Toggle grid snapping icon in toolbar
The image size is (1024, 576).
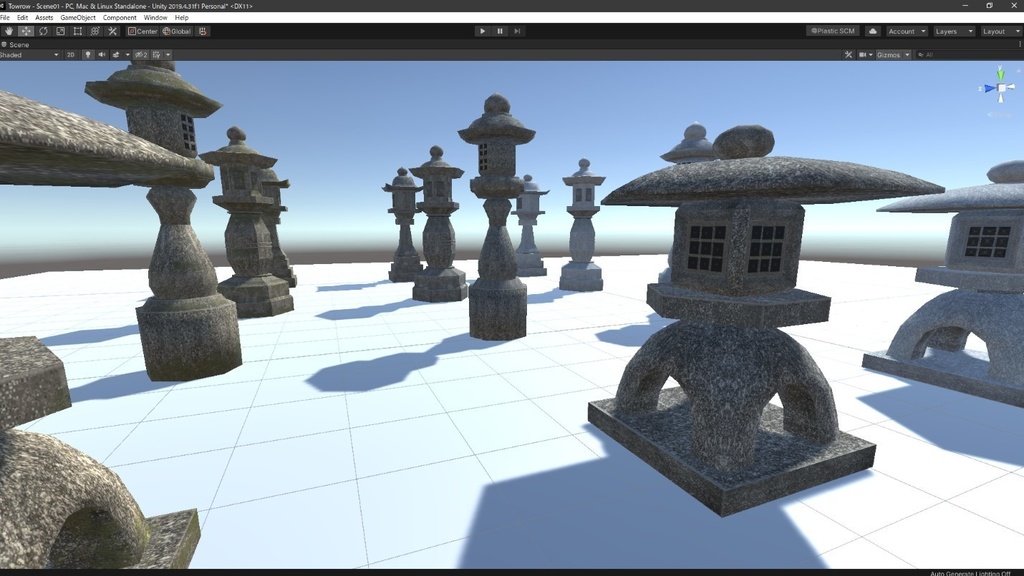(203, 31)
